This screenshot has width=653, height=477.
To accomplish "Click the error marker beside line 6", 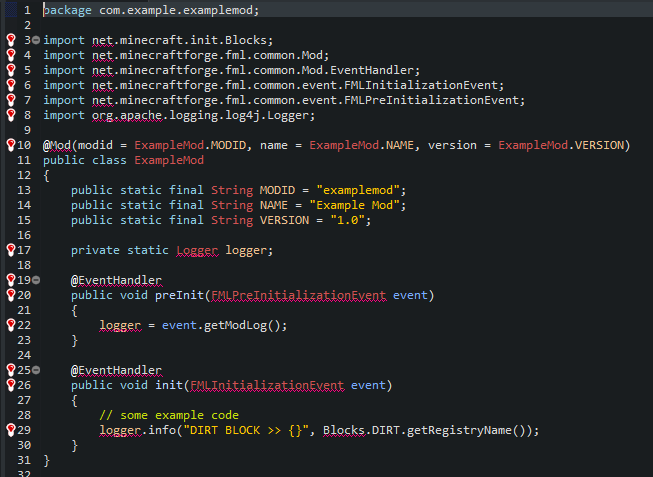I will pos(10,85).
